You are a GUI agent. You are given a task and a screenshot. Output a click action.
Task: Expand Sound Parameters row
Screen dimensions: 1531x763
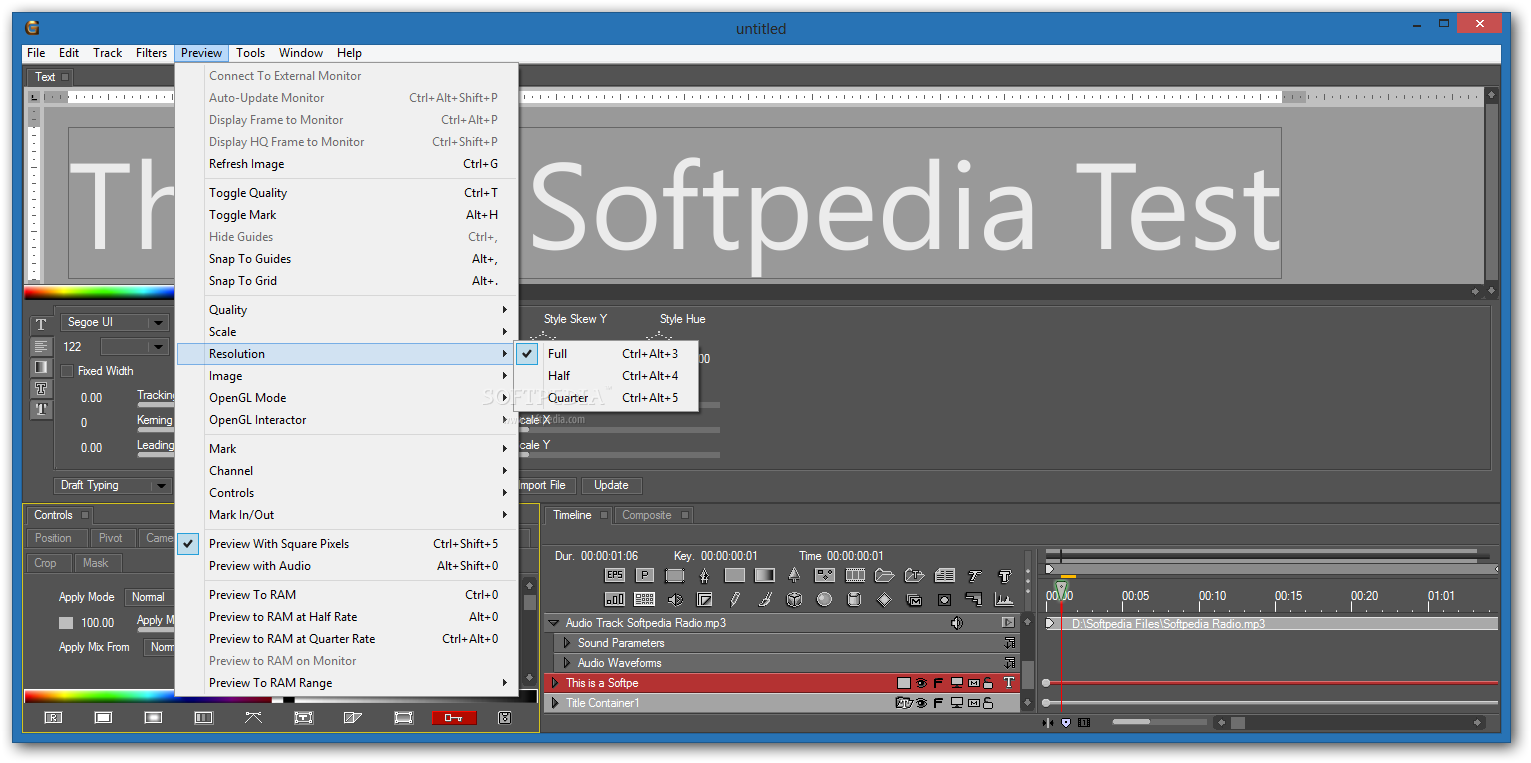coord(567,643)
